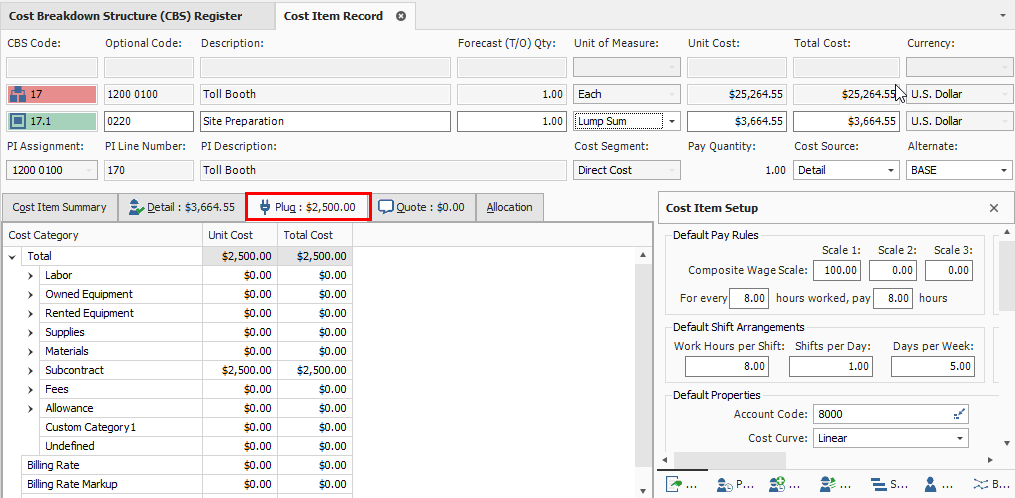Collapse the Total cost category row

pyautogui.click(x=12, y=257)
